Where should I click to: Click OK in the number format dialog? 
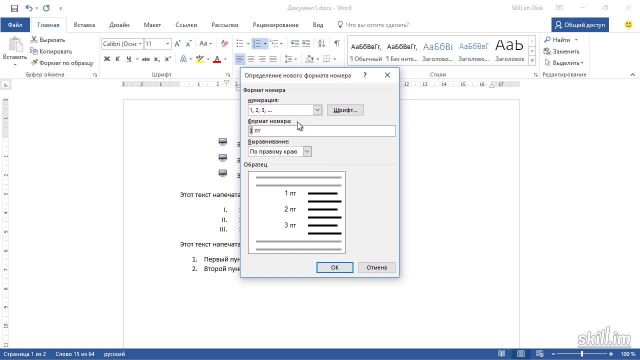click(335, 267)
